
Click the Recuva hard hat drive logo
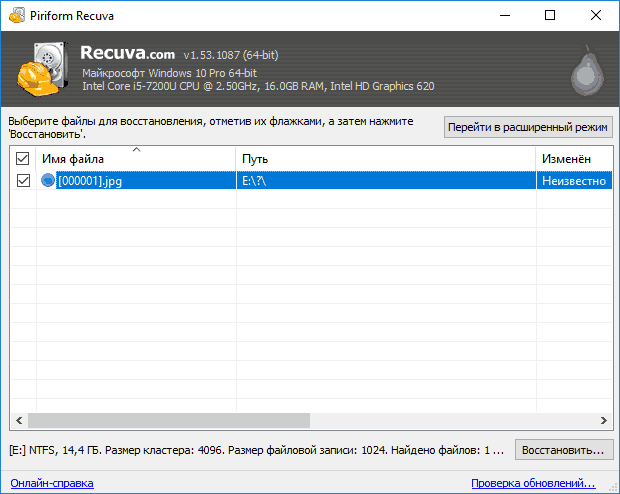pyautogui.click(x=43, y=69)
